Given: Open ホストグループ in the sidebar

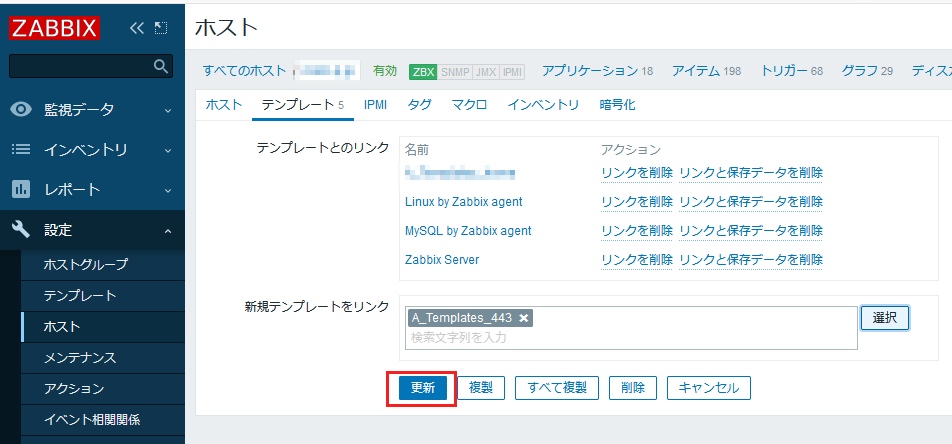Looking at the screenshot, I should (86, 265).
